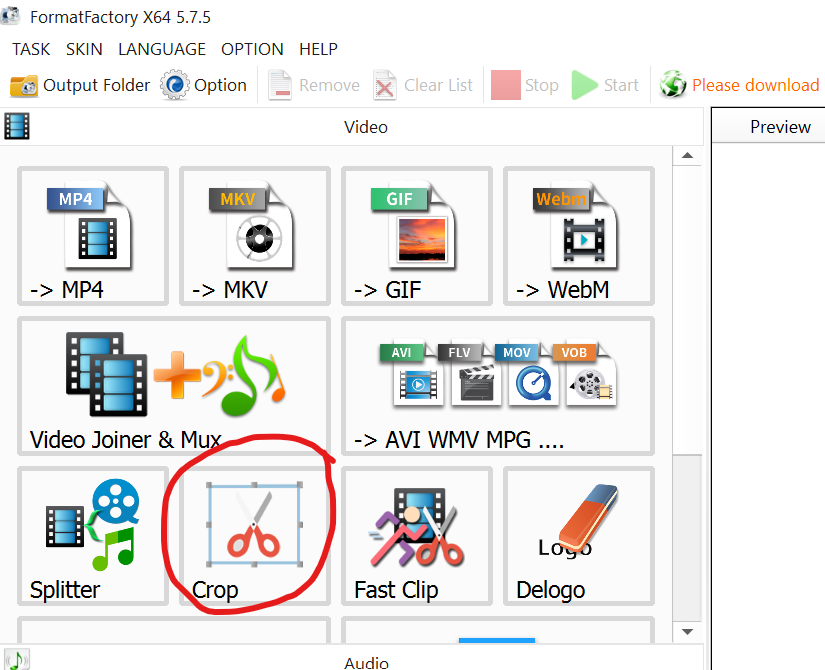Open the -> MKV converter tile
This screenshot has width=825, height=670.
[x=255, y=236]
